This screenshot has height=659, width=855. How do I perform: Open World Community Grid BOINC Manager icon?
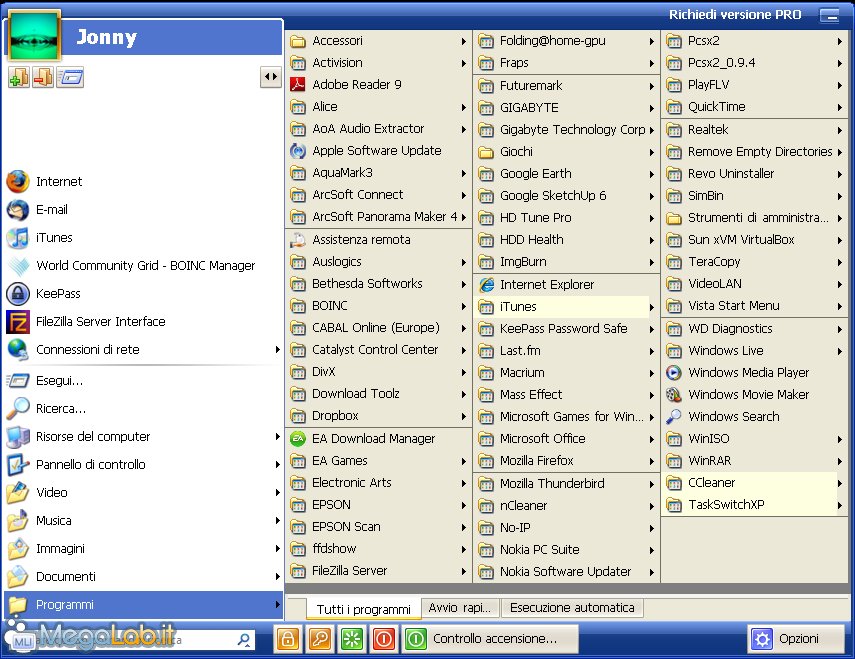(x=17, y=266)
